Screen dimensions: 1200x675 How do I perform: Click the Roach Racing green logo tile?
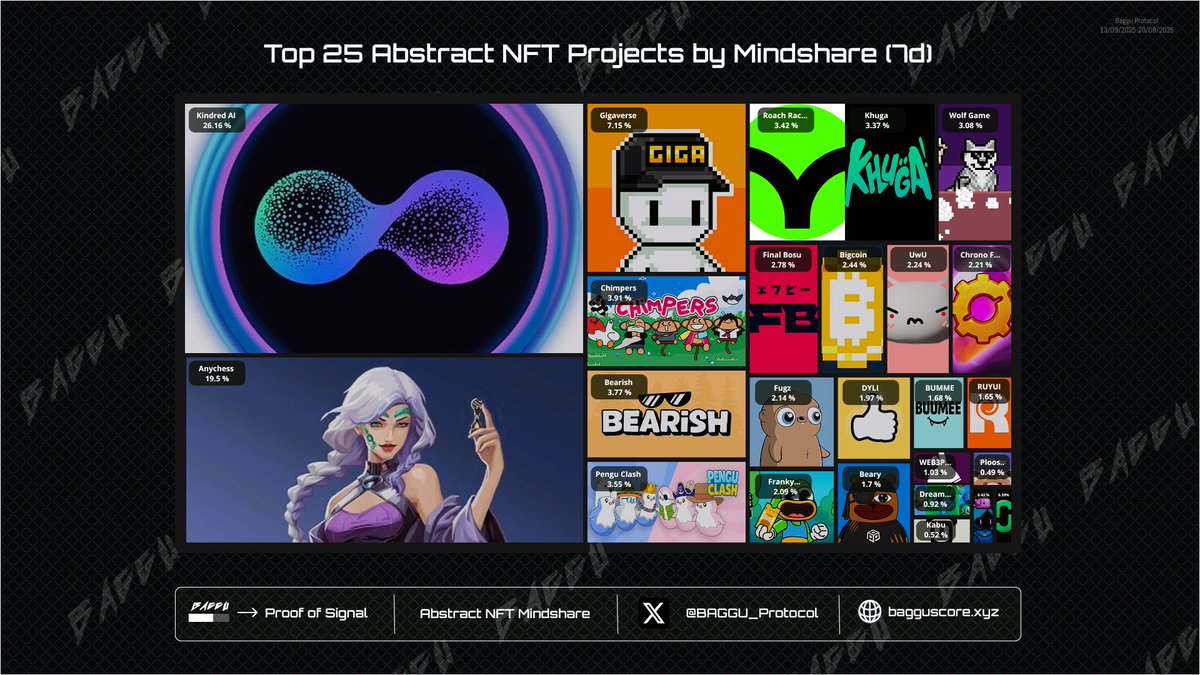click(797, 172)
